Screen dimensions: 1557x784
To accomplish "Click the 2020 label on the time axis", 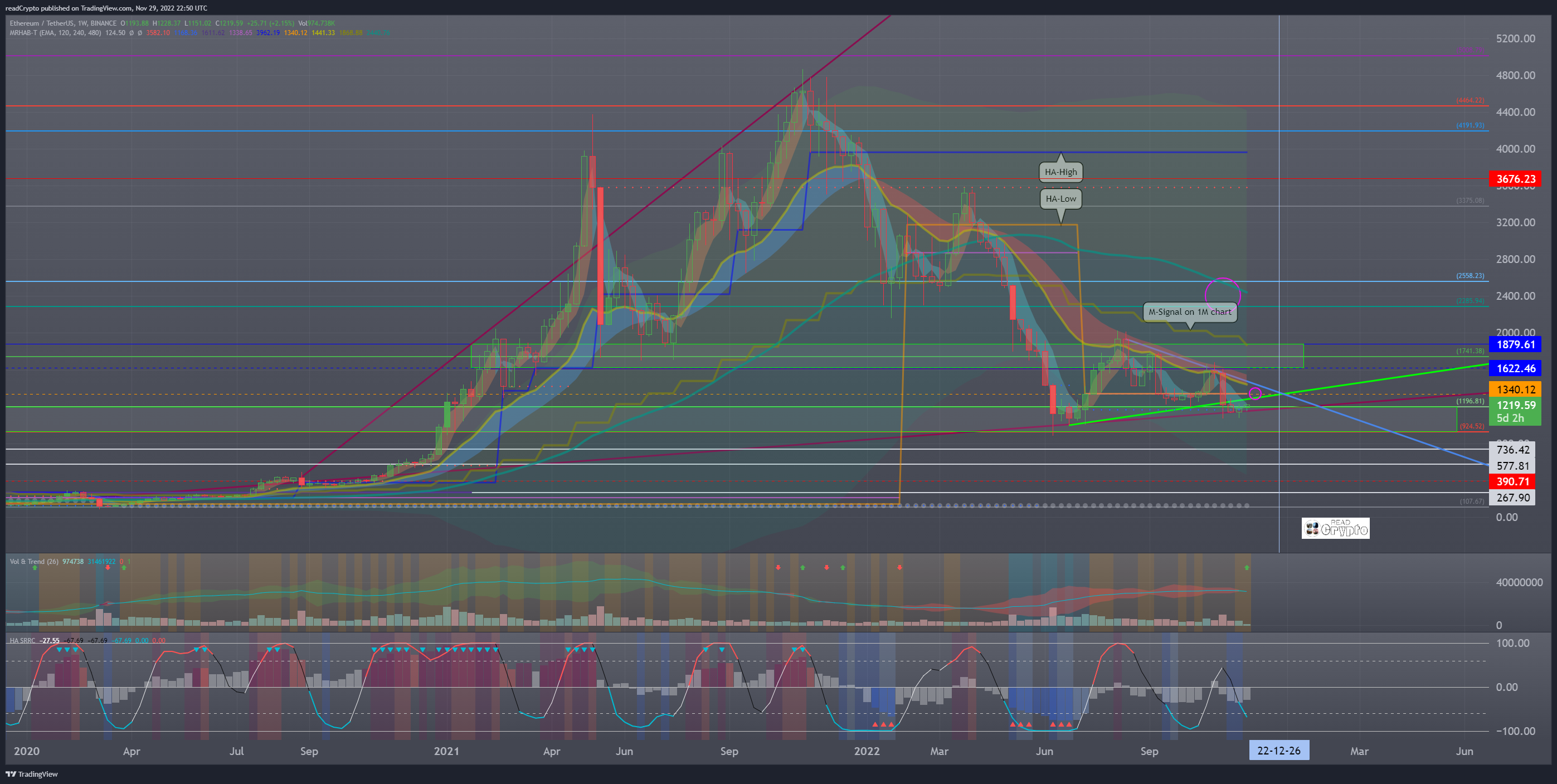I will point(27,751).
